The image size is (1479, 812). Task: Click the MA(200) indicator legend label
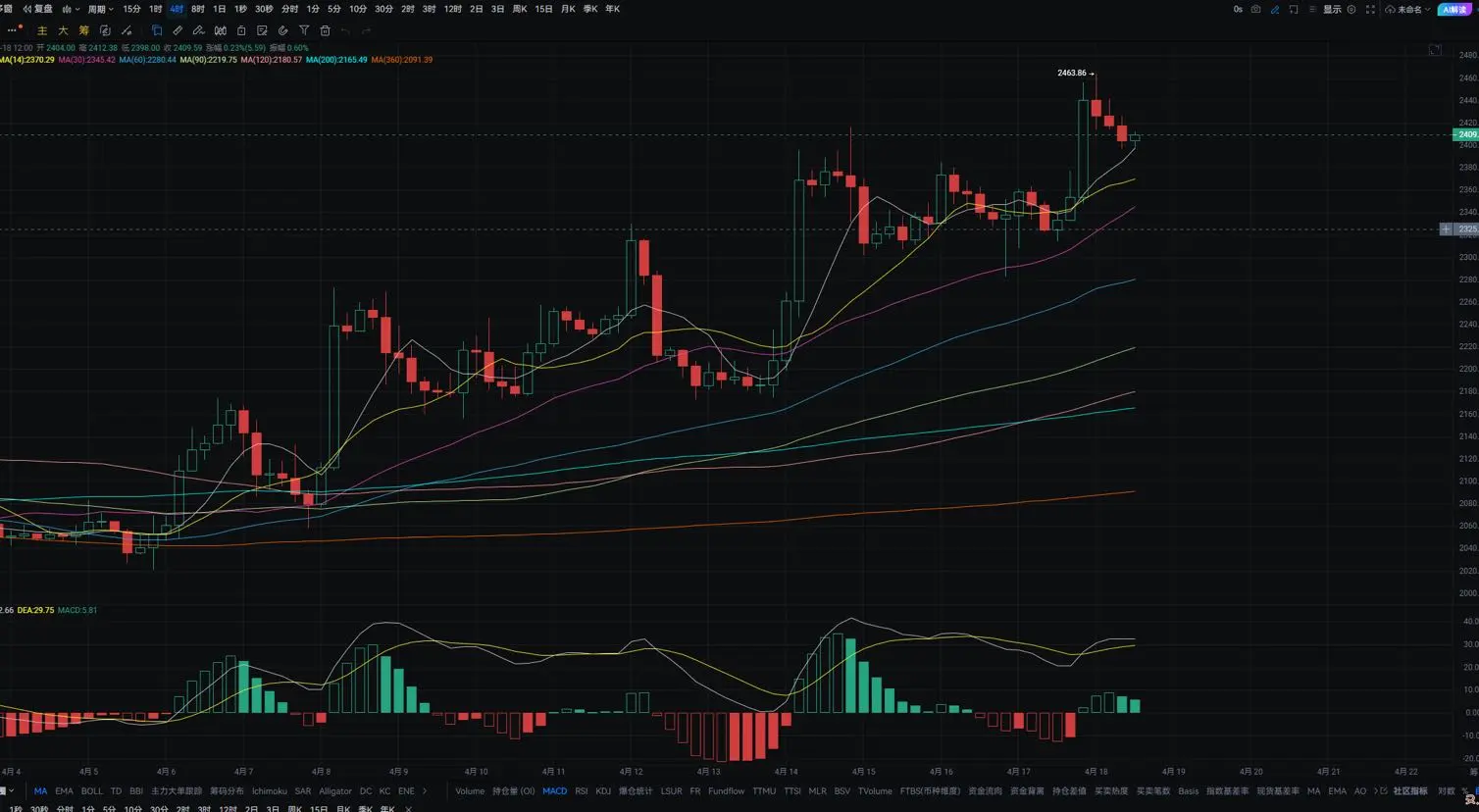[x=336, y=60]
